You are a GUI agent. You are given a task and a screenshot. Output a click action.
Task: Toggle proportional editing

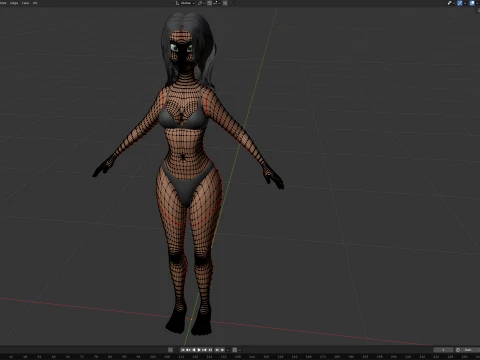(x=225, y=3)
